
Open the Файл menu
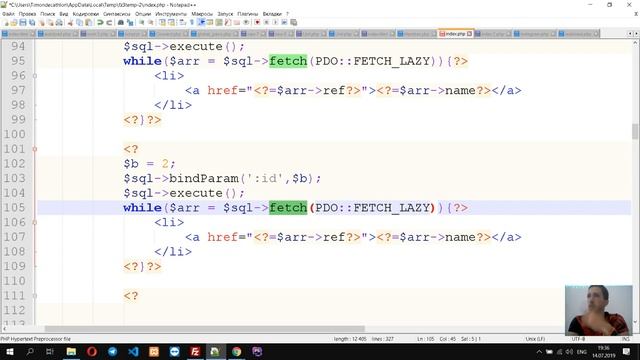(x=8, y=14)
